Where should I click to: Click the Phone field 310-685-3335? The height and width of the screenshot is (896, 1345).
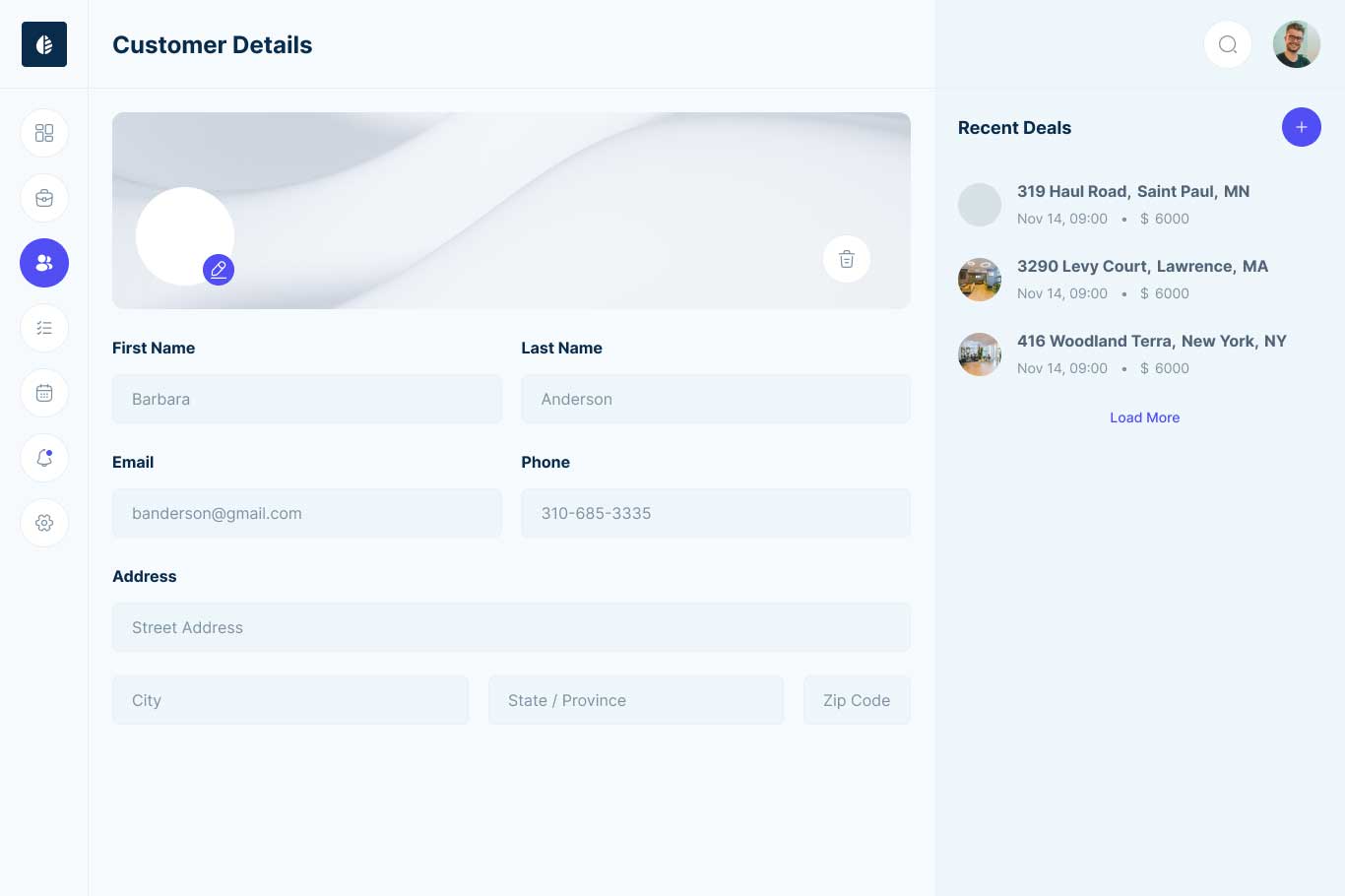(x=716, y=513)
